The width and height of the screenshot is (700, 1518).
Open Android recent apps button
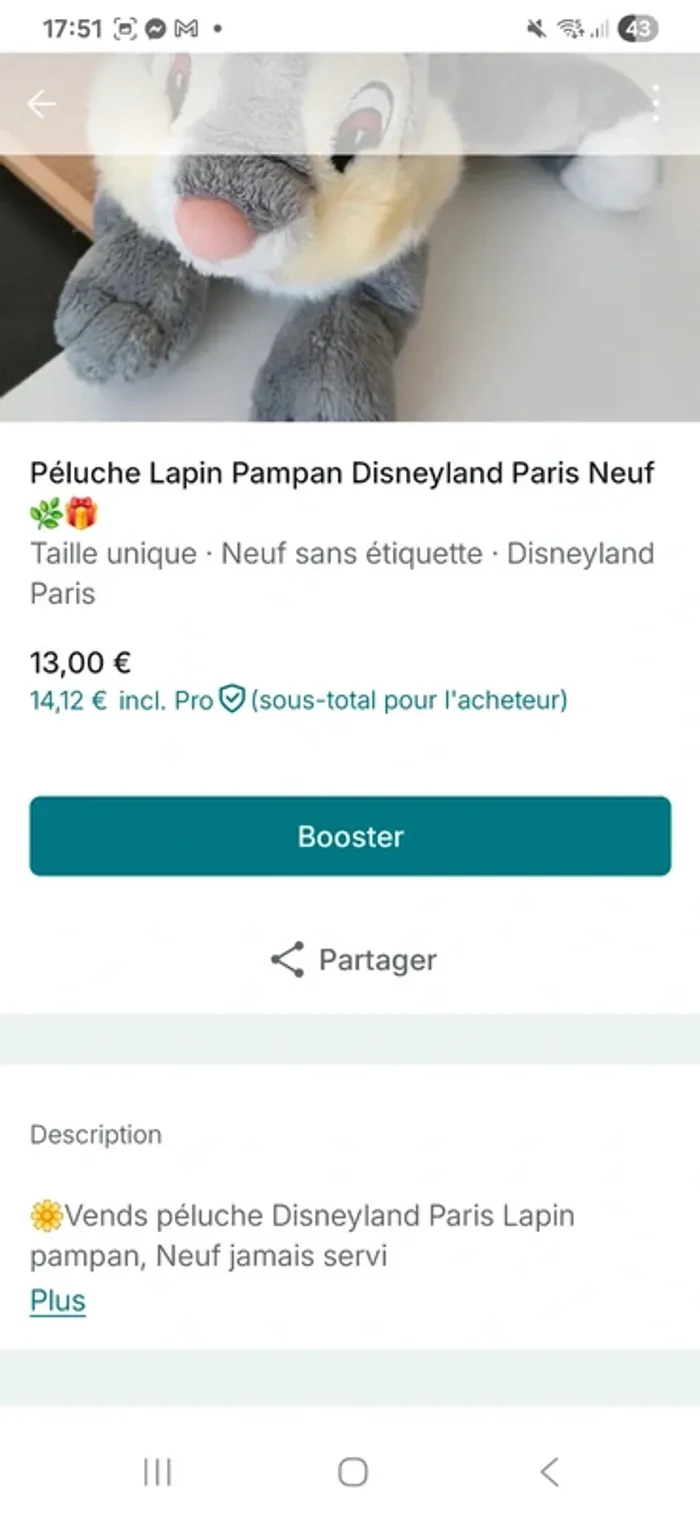(157, 1471)
